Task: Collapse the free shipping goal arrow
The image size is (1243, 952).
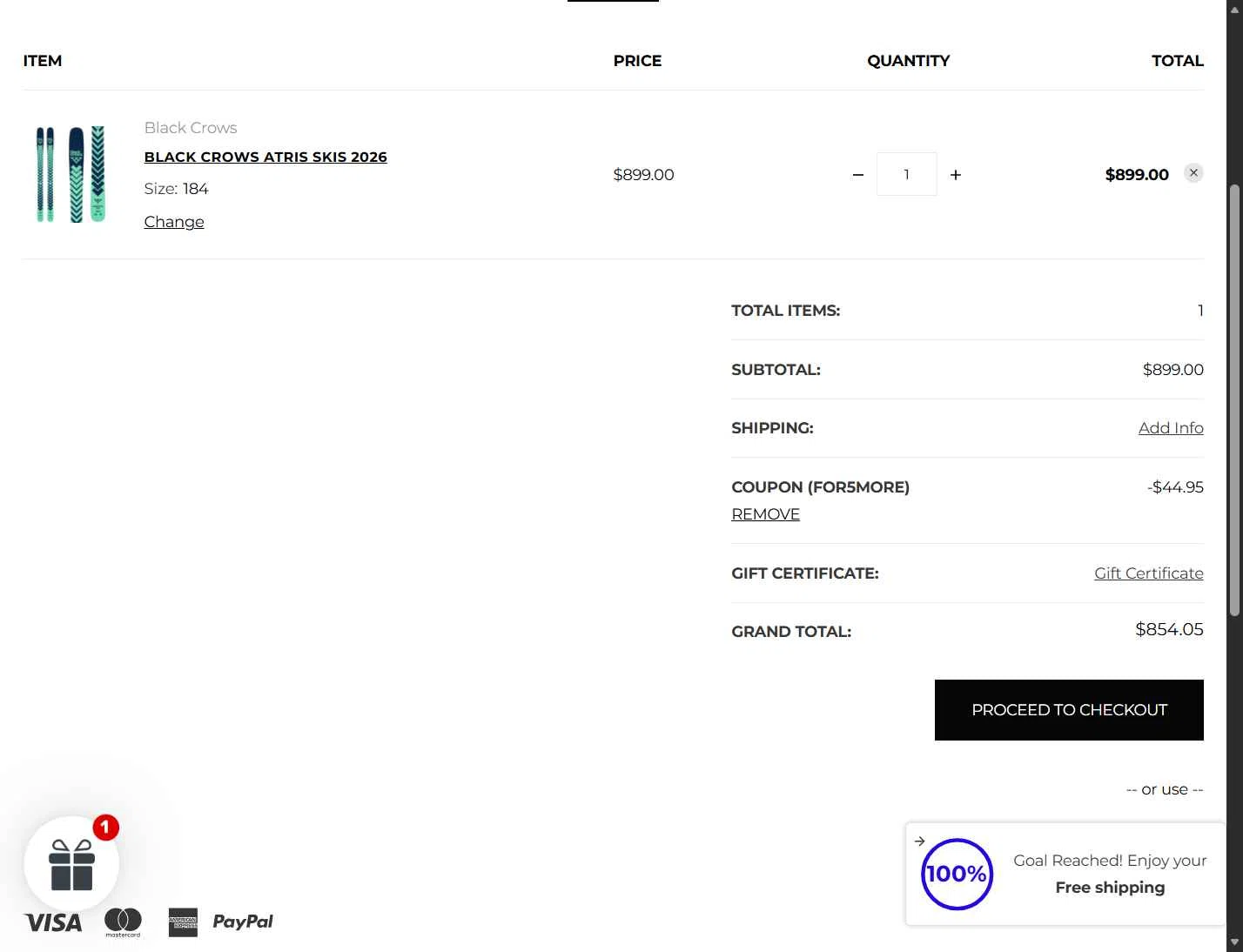Action: point(919,841)
